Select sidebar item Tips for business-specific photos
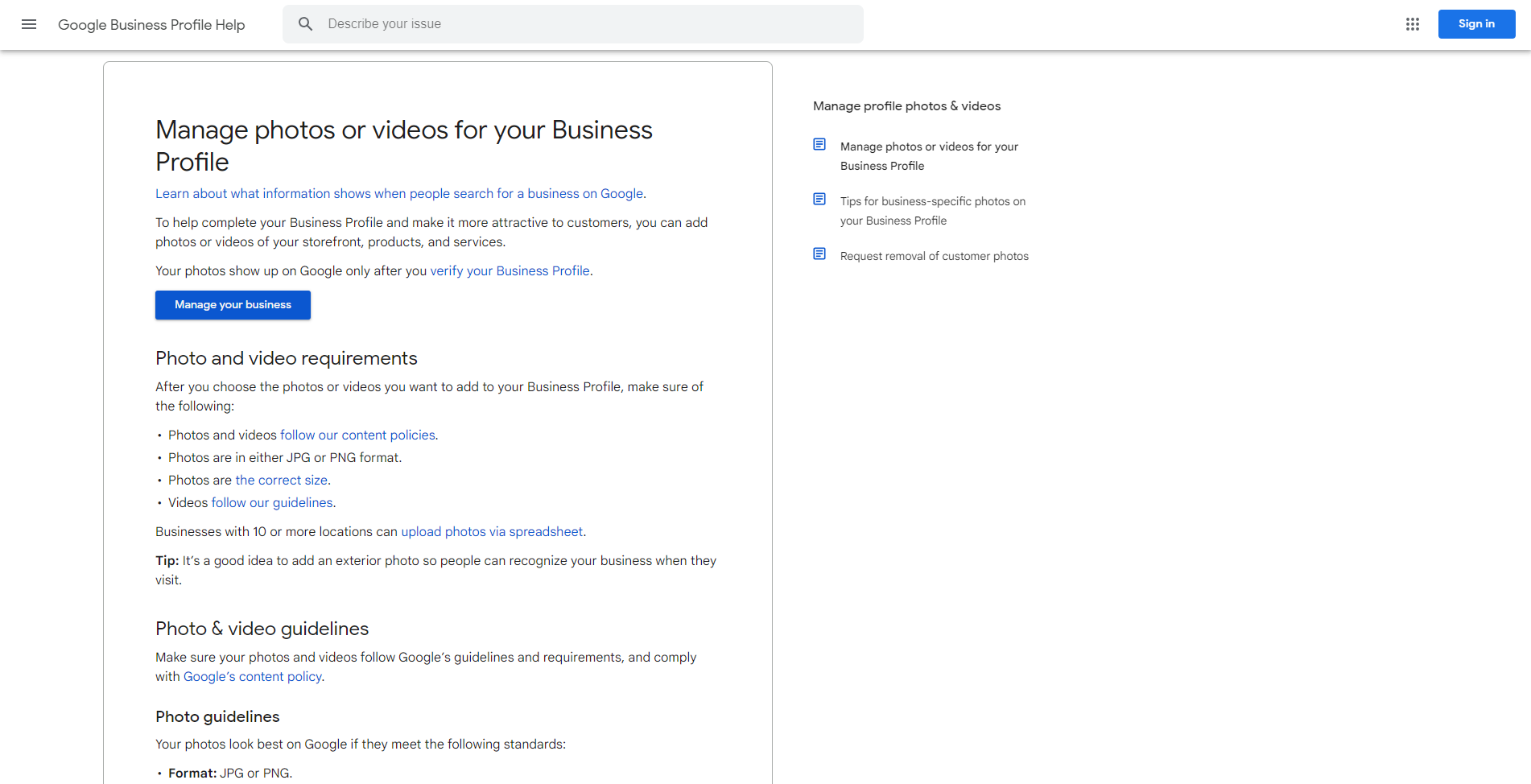Viewport: 1531px width, 784px height. pyautogui.click(x=933, y=211)
